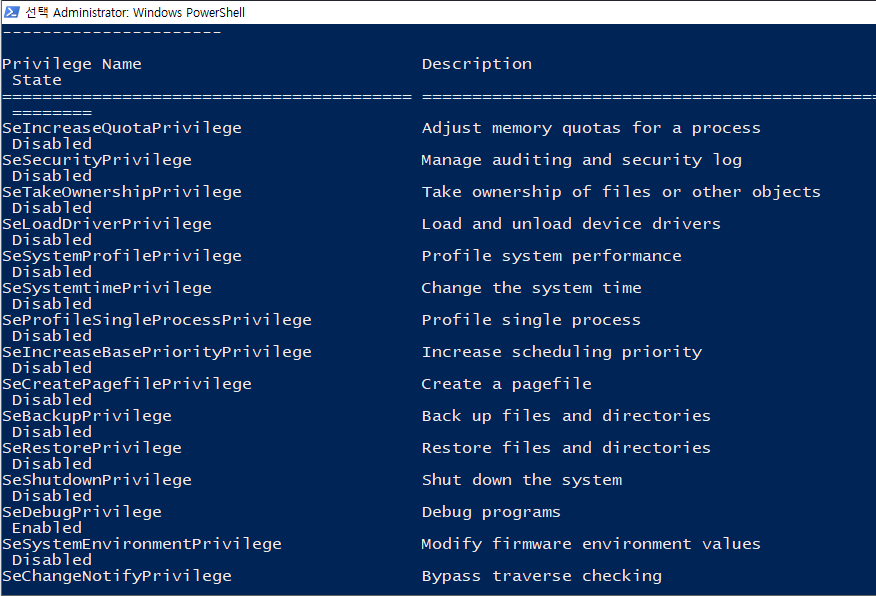Click 'Shut down the system' description
876x596 pixels.
(521, 480)
